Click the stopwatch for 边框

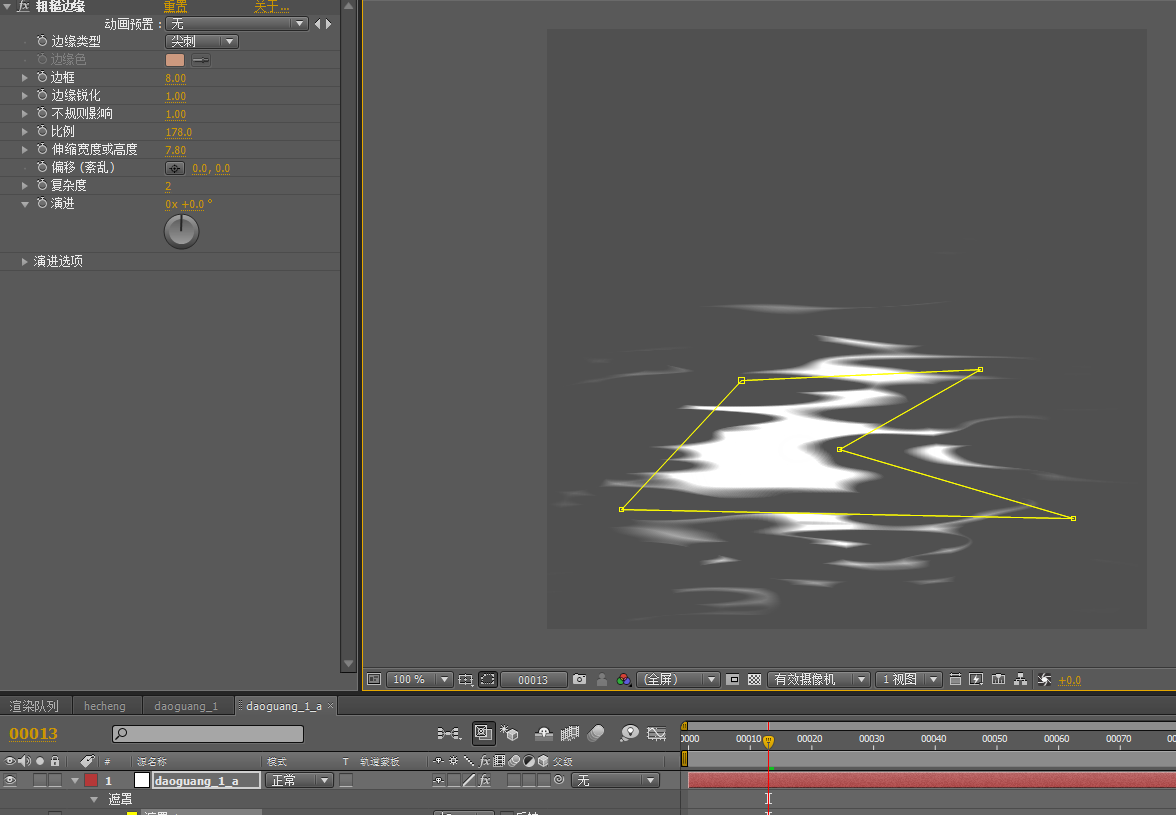[42, 77]
